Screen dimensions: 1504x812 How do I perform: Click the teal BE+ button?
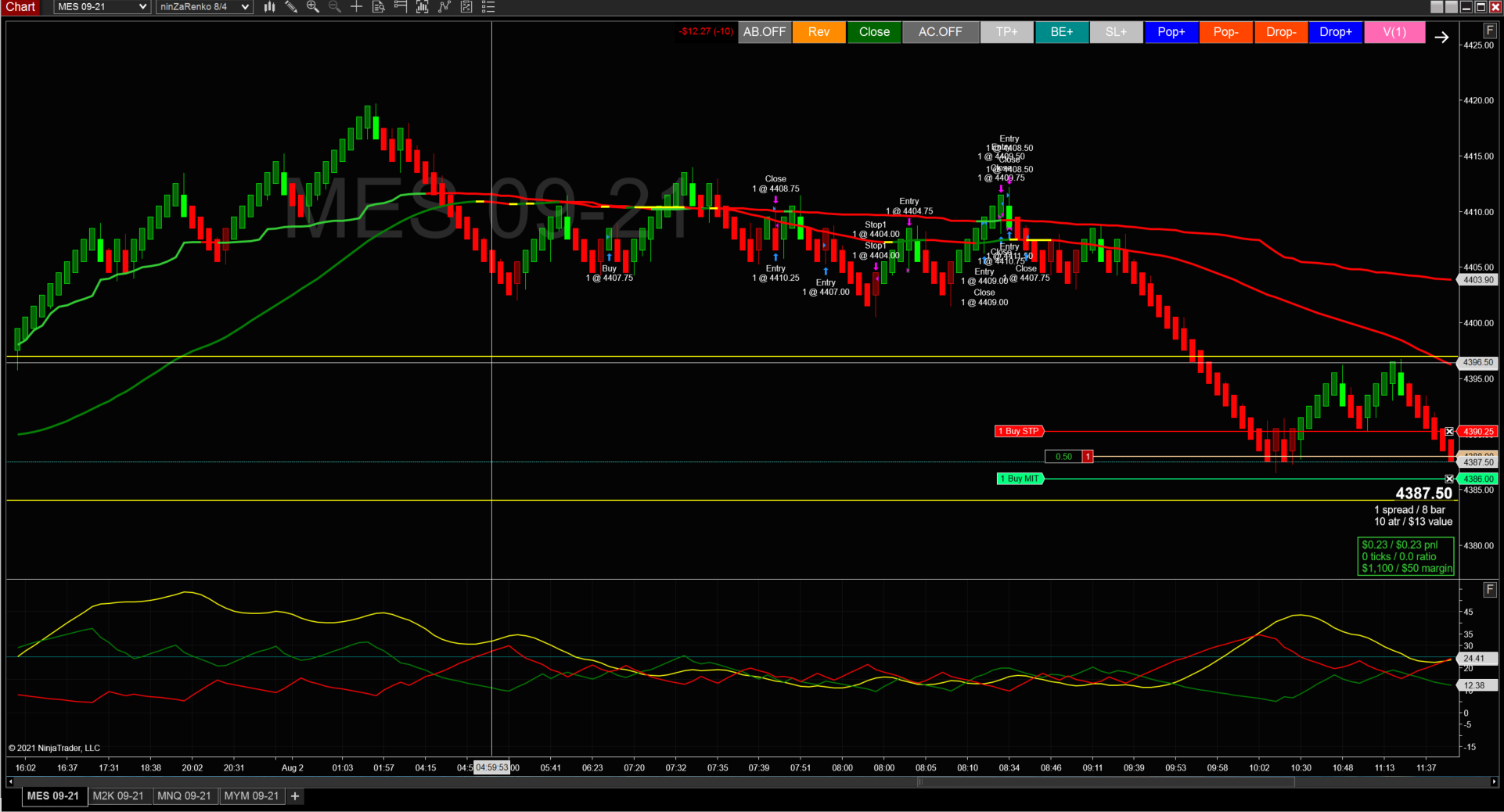1062,32
